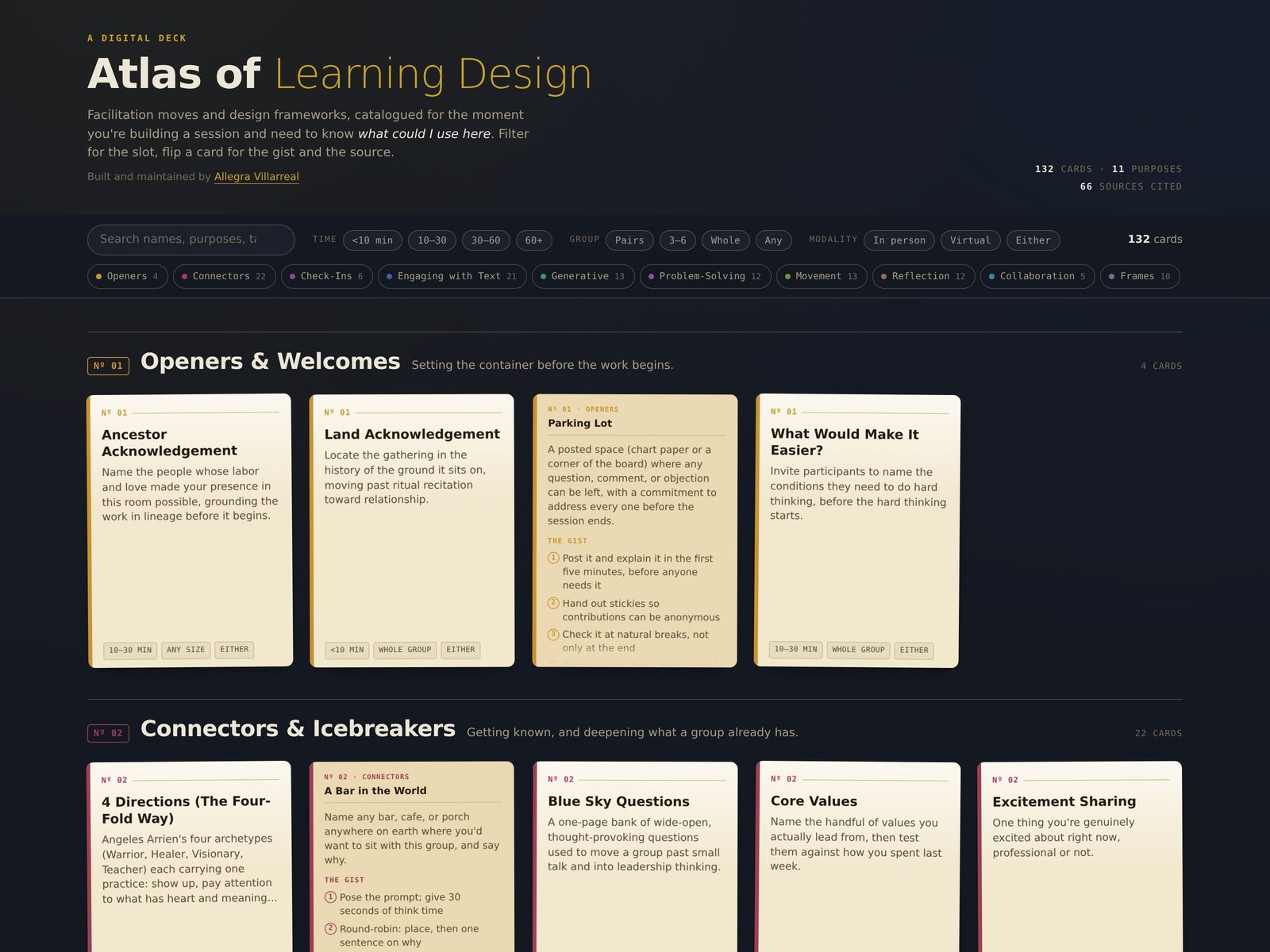
Task: Click WHOLE GROUP tag on Land Acknowledgement card
Action: click(405, 650)
